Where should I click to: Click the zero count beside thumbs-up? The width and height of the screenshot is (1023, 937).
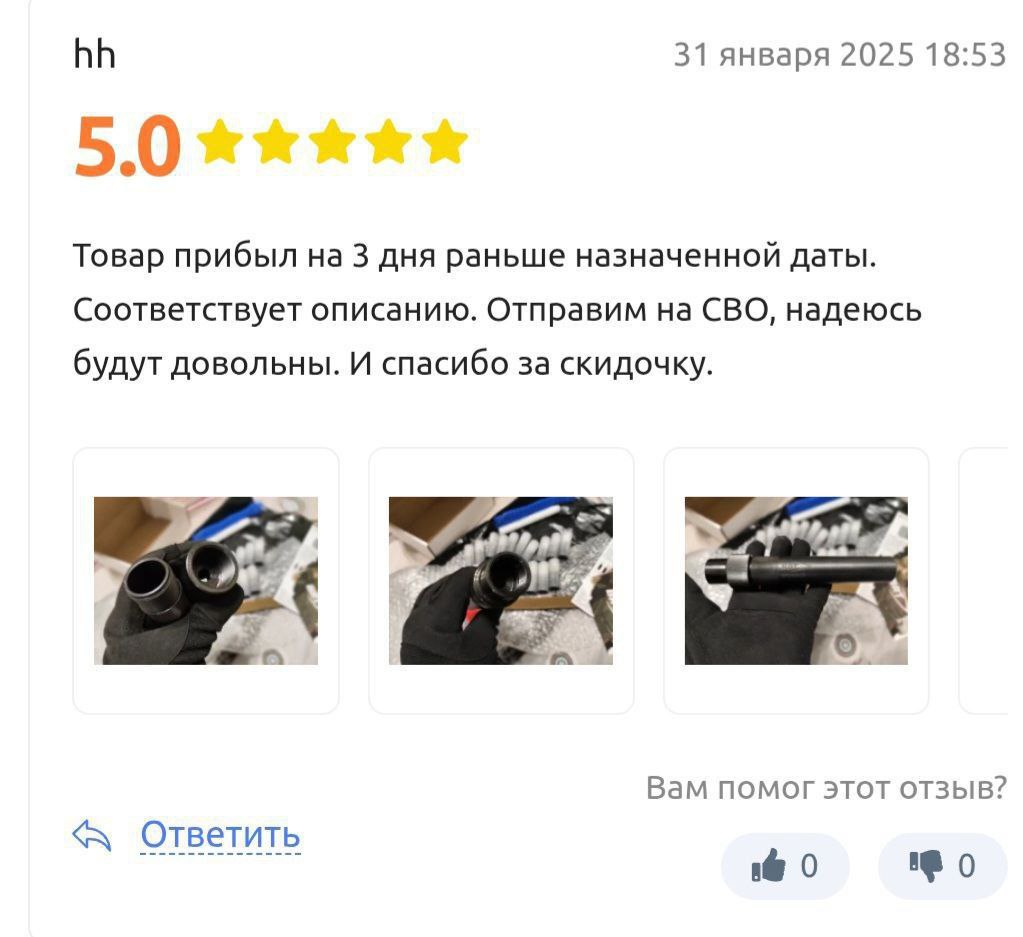[x=809, y=867]
